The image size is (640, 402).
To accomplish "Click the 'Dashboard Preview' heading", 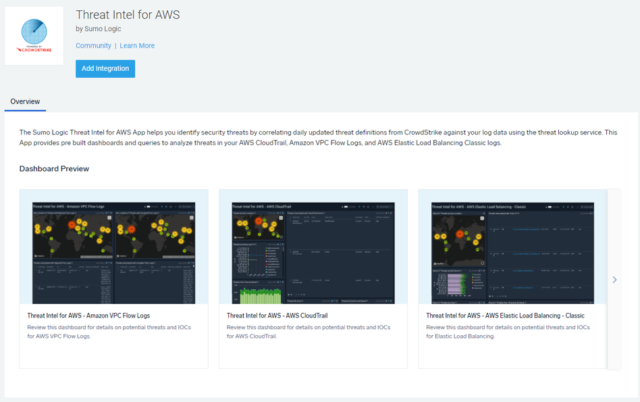I will 54,169.
